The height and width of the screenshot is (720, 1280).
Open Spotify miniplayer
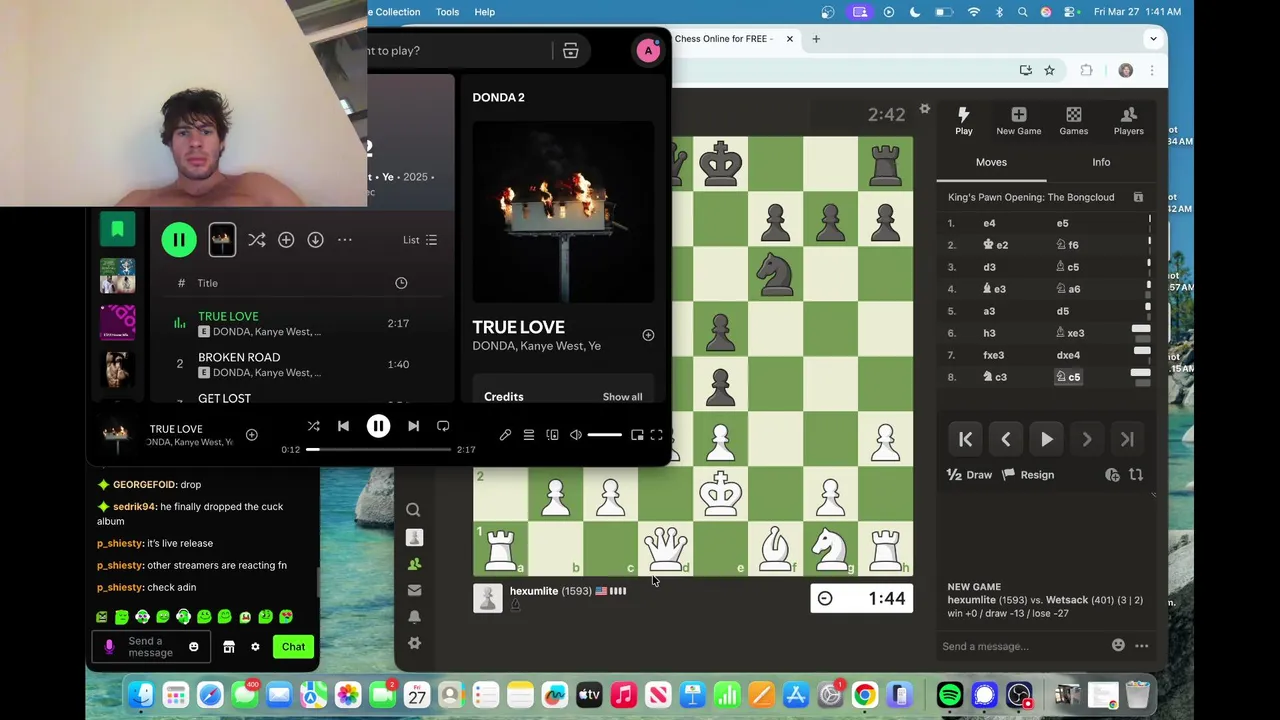click(x=637, y=435)
